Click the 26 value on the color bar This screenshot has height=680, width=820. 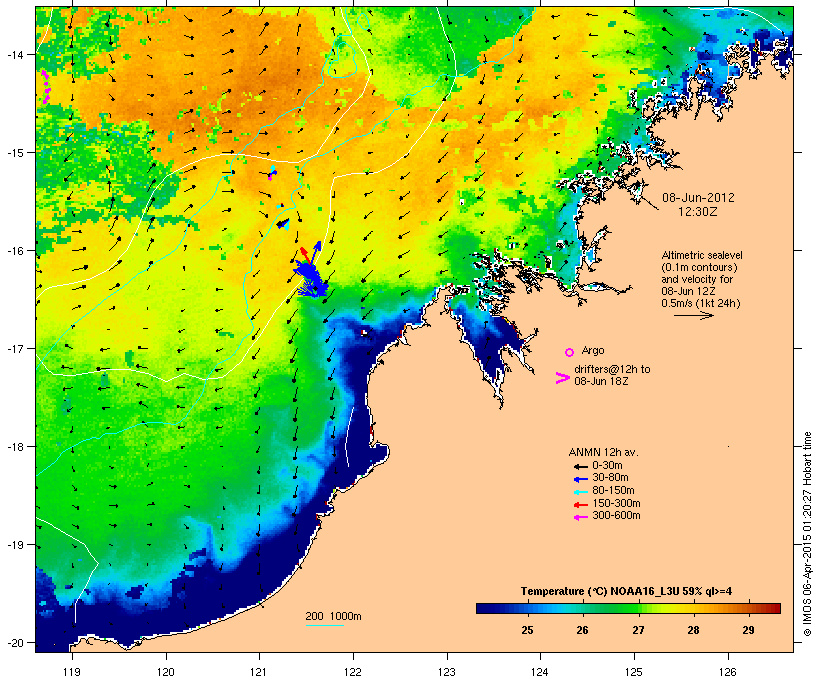click(x=583, y=630)
